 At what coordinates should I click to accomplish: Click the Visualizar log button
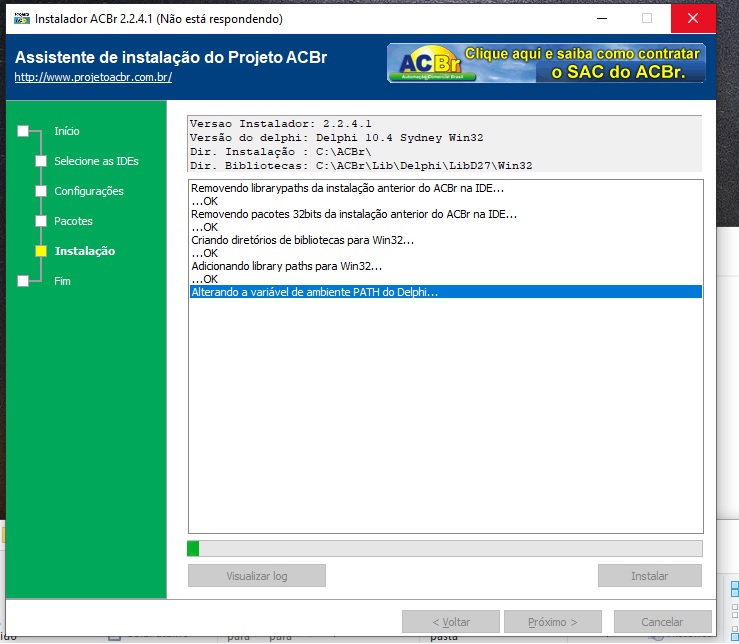pos(257,576)
